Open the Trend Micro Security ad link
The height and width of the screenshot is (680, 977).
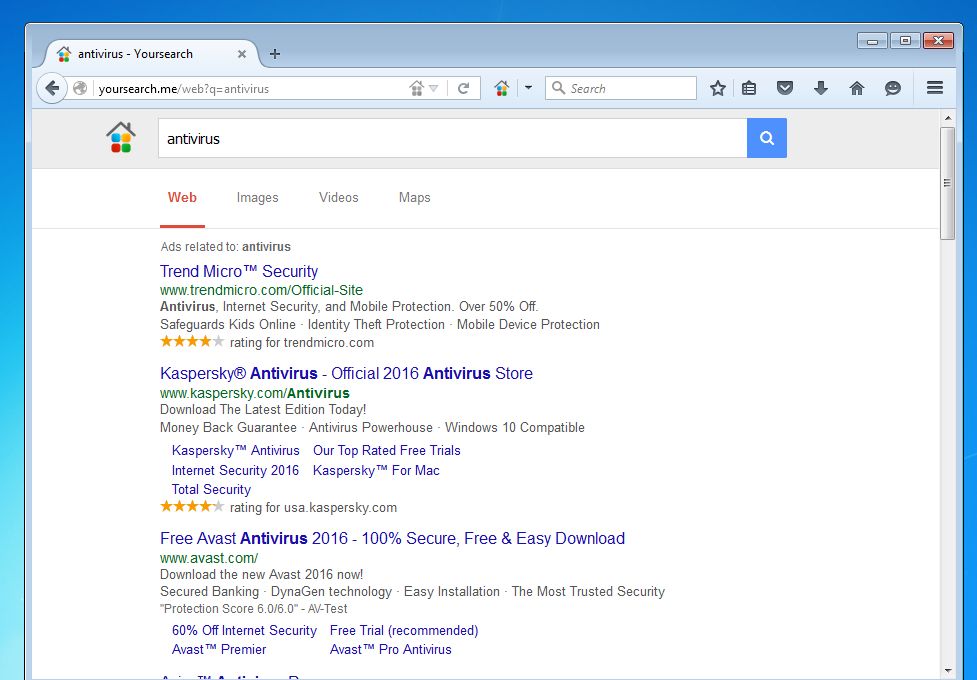point(239,271)
